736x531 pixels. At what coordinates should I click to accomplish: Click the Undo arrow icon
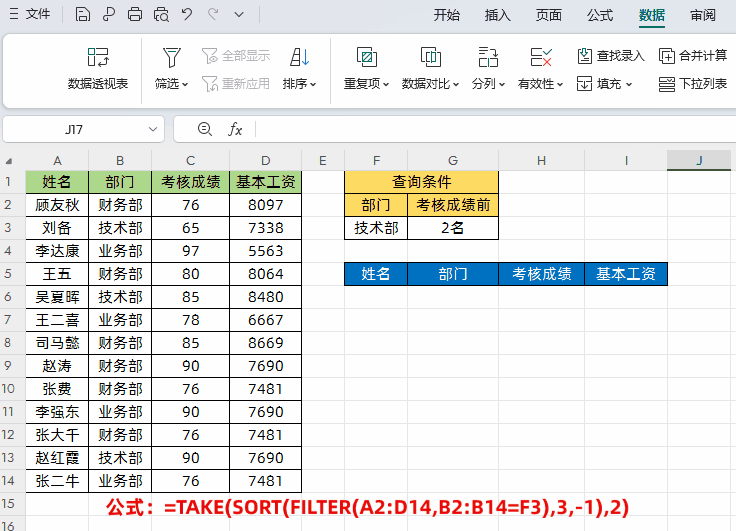pyautogui.click(x=187, y=15)
